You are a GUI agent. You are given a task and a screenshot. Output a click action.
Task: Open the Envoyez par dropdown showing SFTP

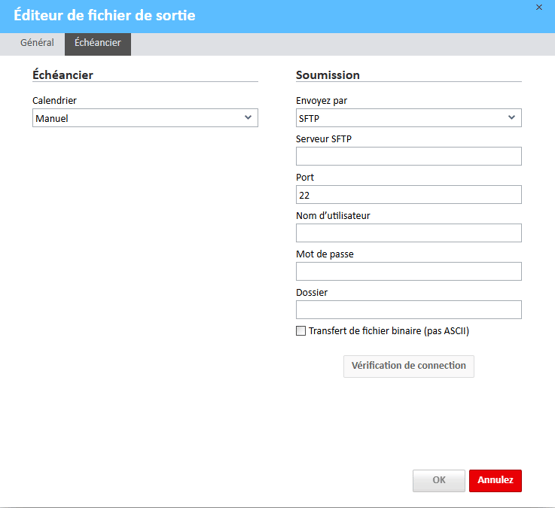(408, 118)
